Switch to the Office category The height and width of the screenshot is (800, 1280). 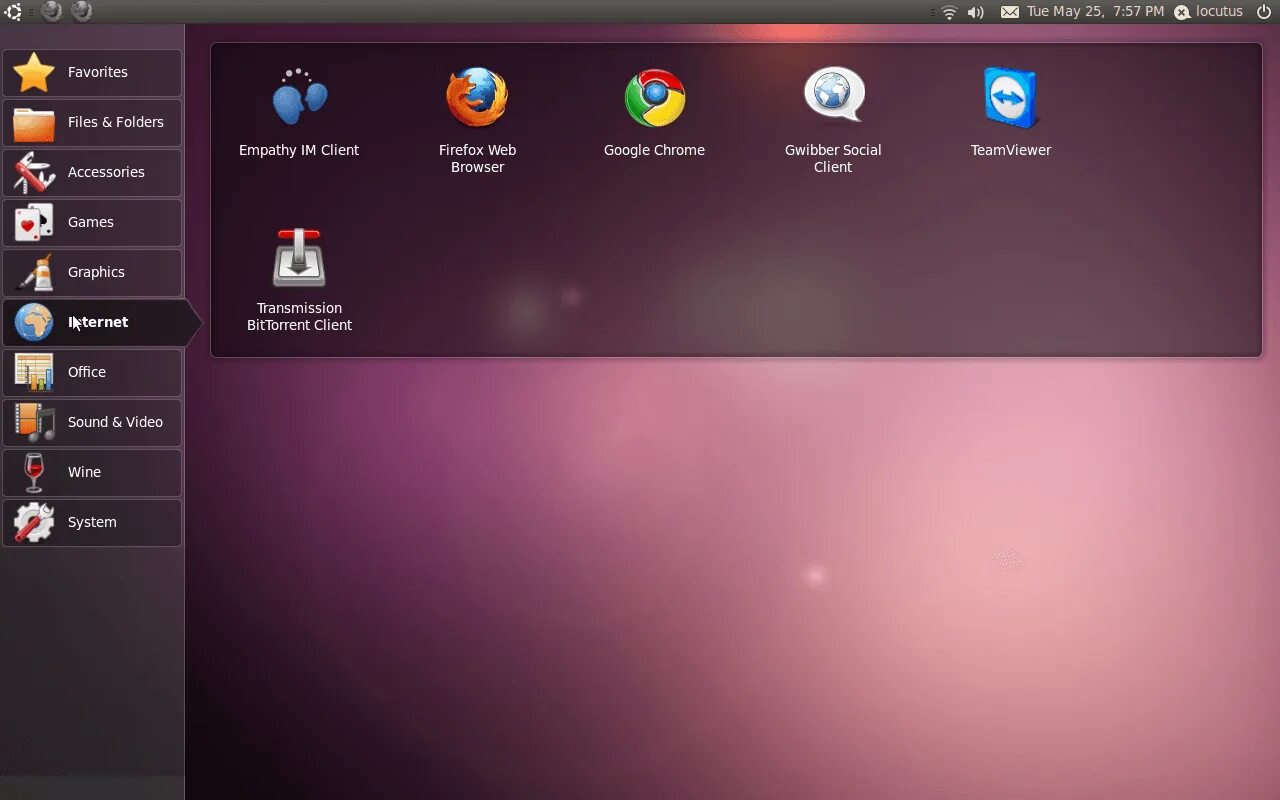(92, 372)
